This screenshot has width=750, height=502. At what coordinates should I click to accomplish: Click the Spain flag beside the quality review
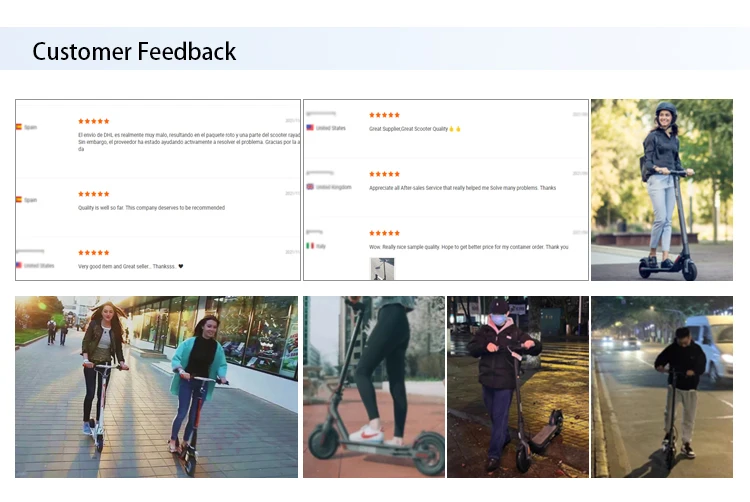click(x=19, y=200)
